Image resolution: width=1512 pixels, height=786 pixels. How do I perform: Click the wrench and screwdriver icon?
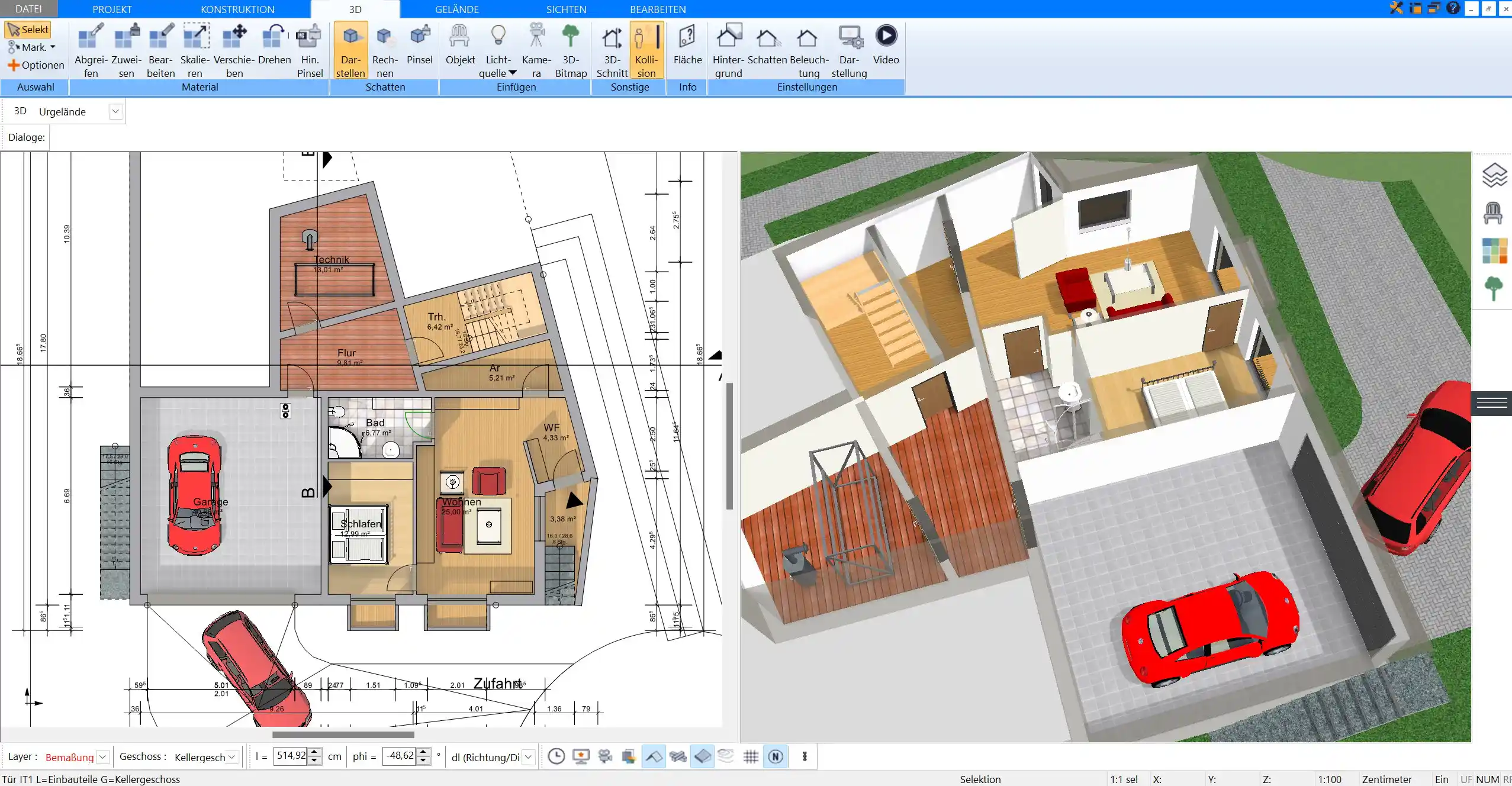1397,8
